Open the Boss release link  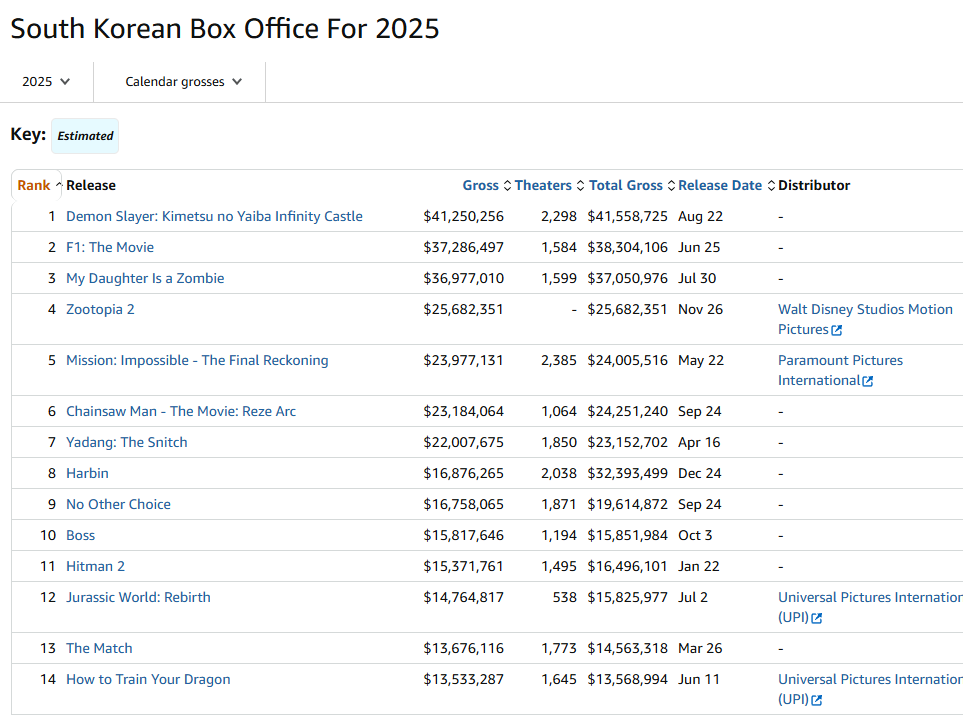click(80, 536)
